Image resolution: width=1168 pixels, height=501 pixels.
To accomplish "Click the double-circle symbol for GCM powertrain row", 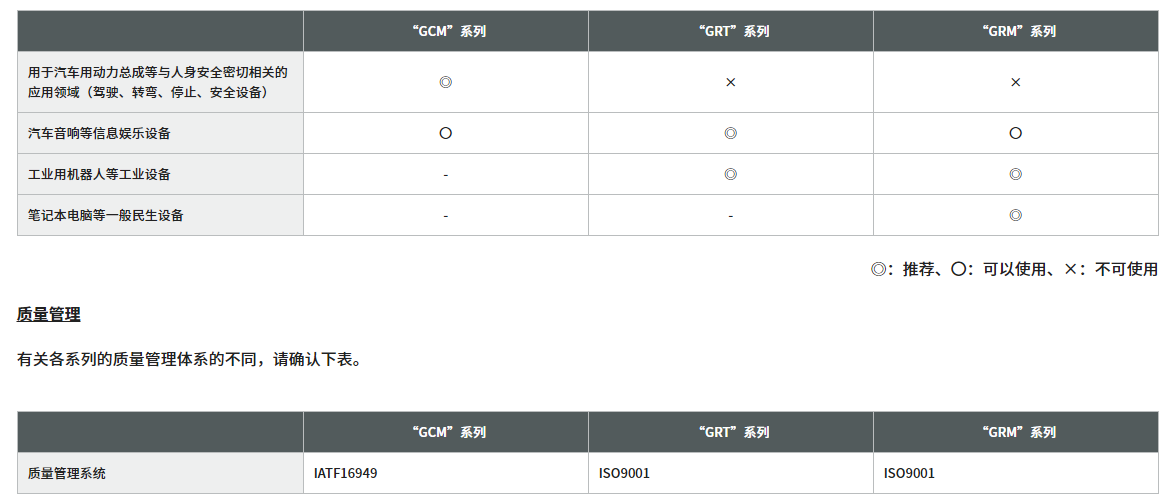I will (x=445, y=82).
